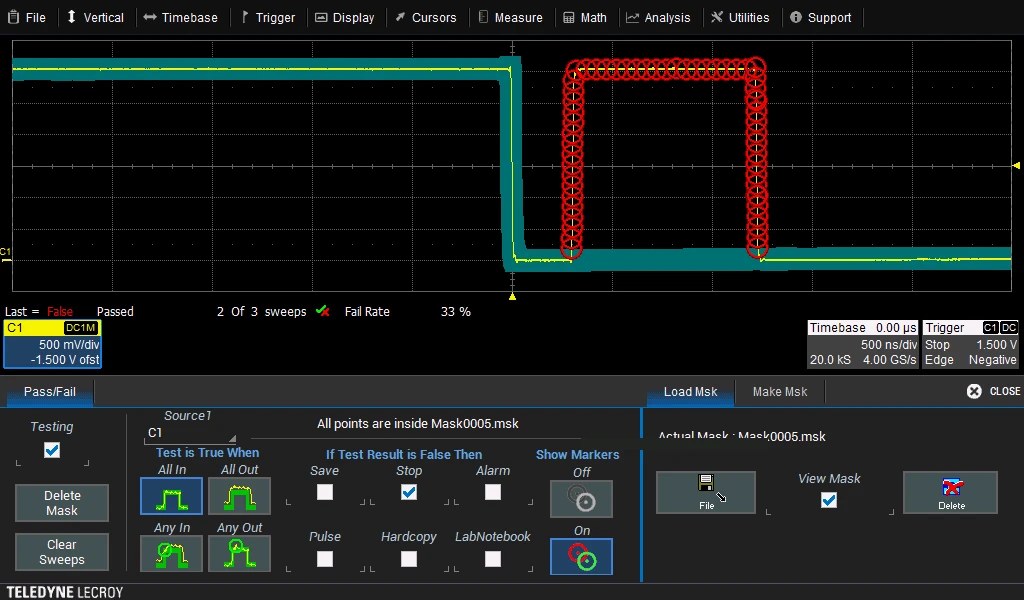Image resolution: width=1024 pixels, height=600 pixels.
Task: Switch to the Load Msk tab
Action: (x=690, y=392)
